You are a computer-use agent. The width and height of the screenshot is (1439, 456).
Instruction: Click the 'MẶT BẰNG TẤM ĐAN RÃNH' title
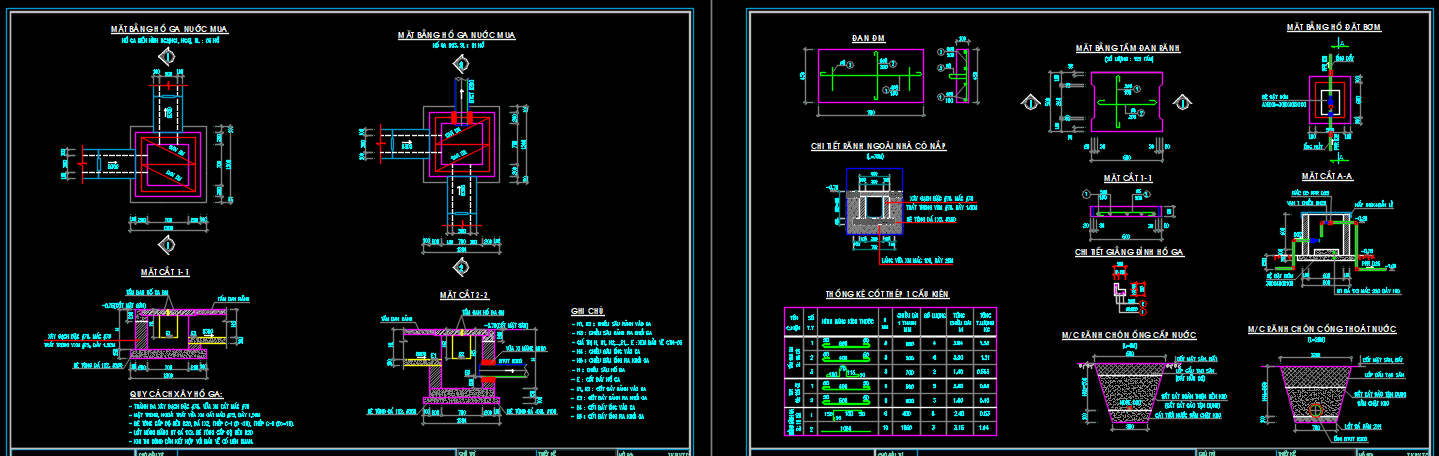point(1127,48)
